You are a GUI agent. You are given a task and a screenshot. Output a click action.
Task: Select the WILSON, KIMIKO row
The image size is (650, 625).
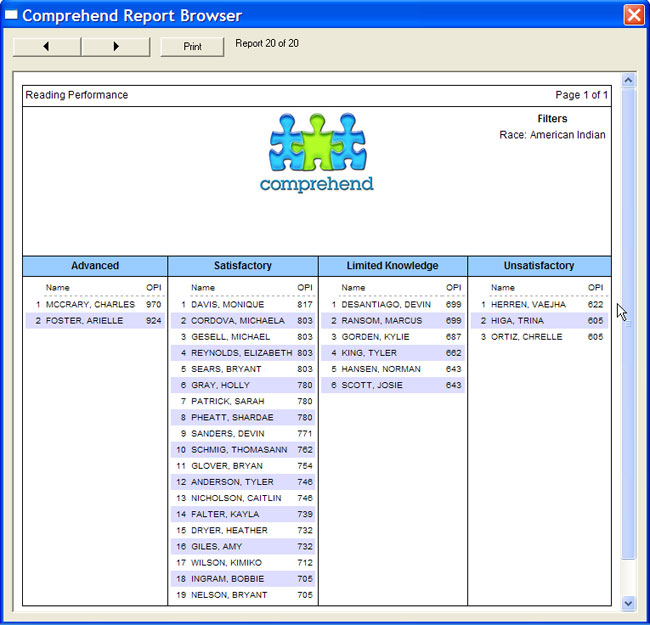(243, 563)
